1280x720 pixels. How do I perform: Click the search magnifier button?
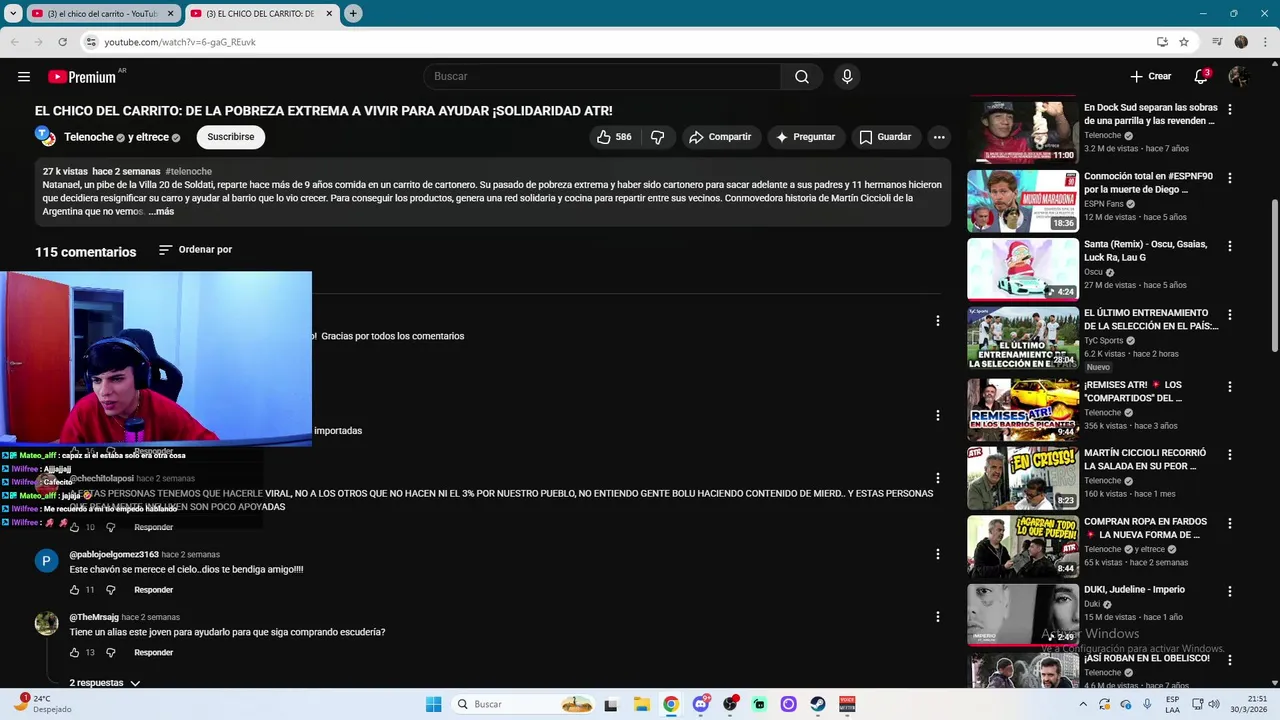(802, 77)
